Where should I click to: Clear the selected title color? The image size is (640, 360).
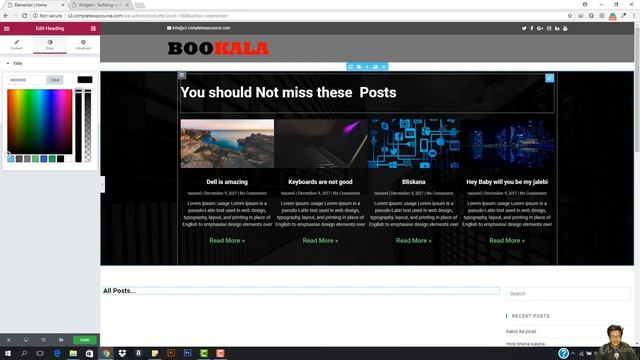(55, 80)
